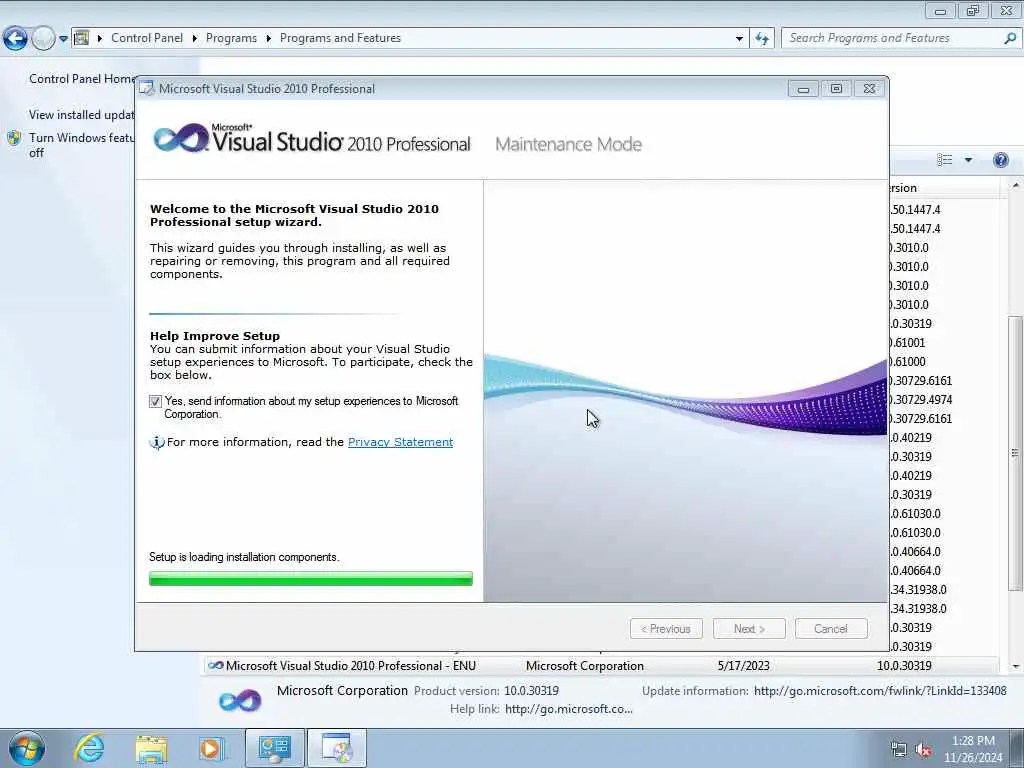Switch to the setup installer taskbar button
This screenshot has height=768, width=1024.
pos(337,748)
